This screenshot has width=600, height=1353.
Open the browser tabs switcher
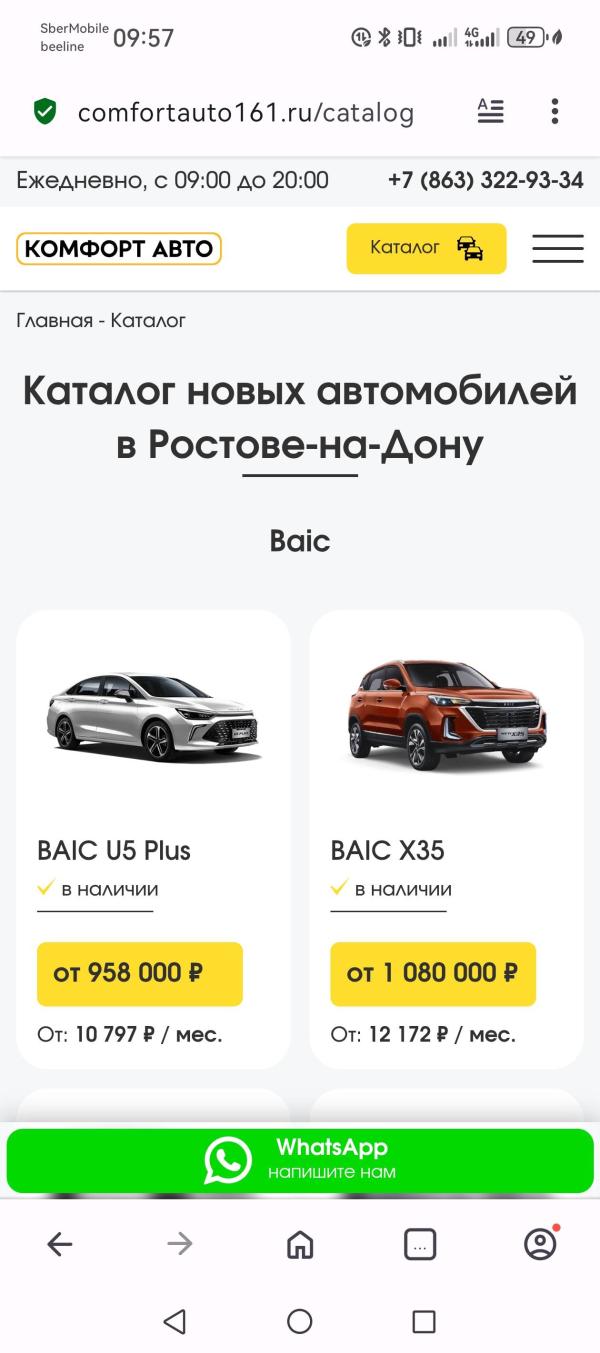(x=420, y=1244)
